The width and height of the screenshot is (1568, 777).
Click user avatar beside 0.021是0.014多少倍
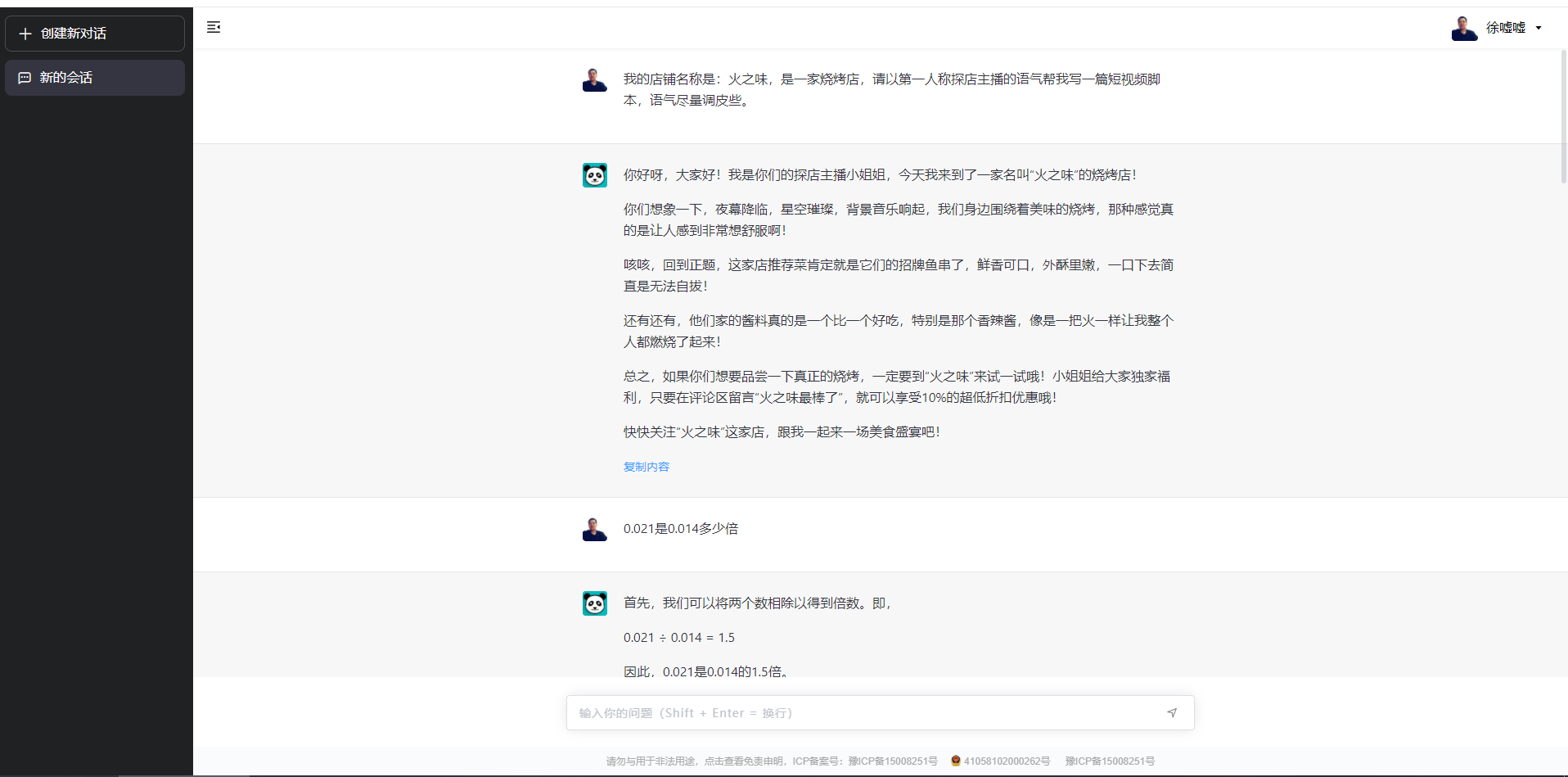tap(595, 529)
